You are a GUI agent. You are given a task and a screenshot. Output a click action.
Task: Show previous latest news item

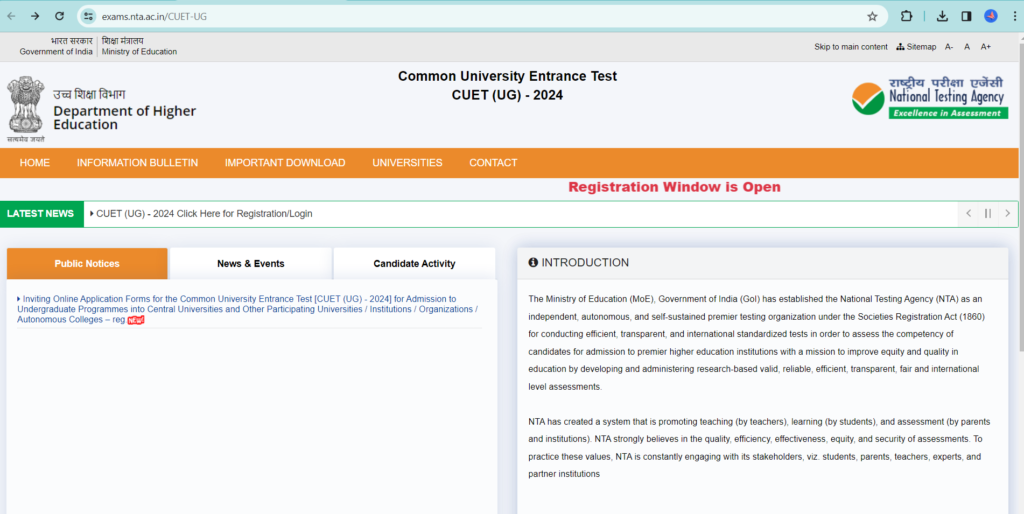968,213
